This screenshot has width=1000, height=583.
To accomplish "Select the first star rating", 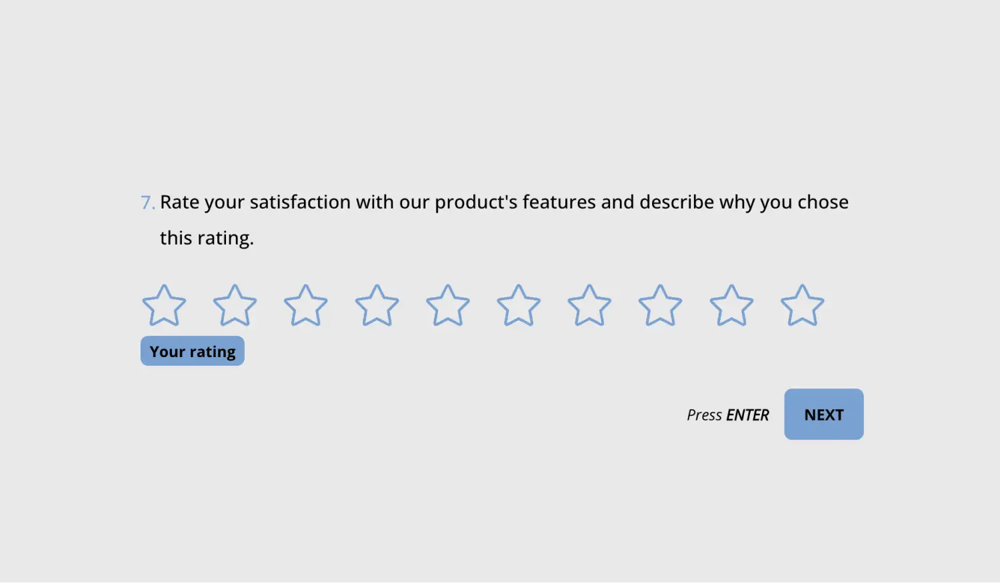I will pos(164,306).
